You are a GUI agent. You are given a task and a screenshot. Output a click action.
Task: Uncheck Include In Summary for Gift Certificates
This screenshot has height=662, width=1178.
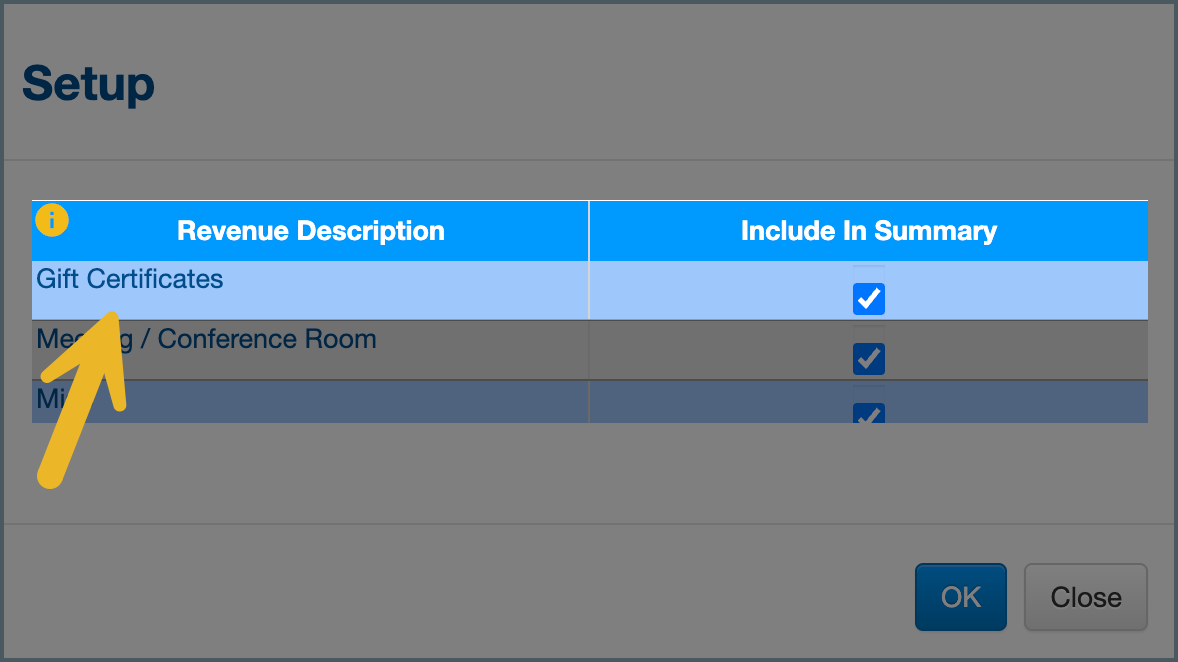click(869, 299)
